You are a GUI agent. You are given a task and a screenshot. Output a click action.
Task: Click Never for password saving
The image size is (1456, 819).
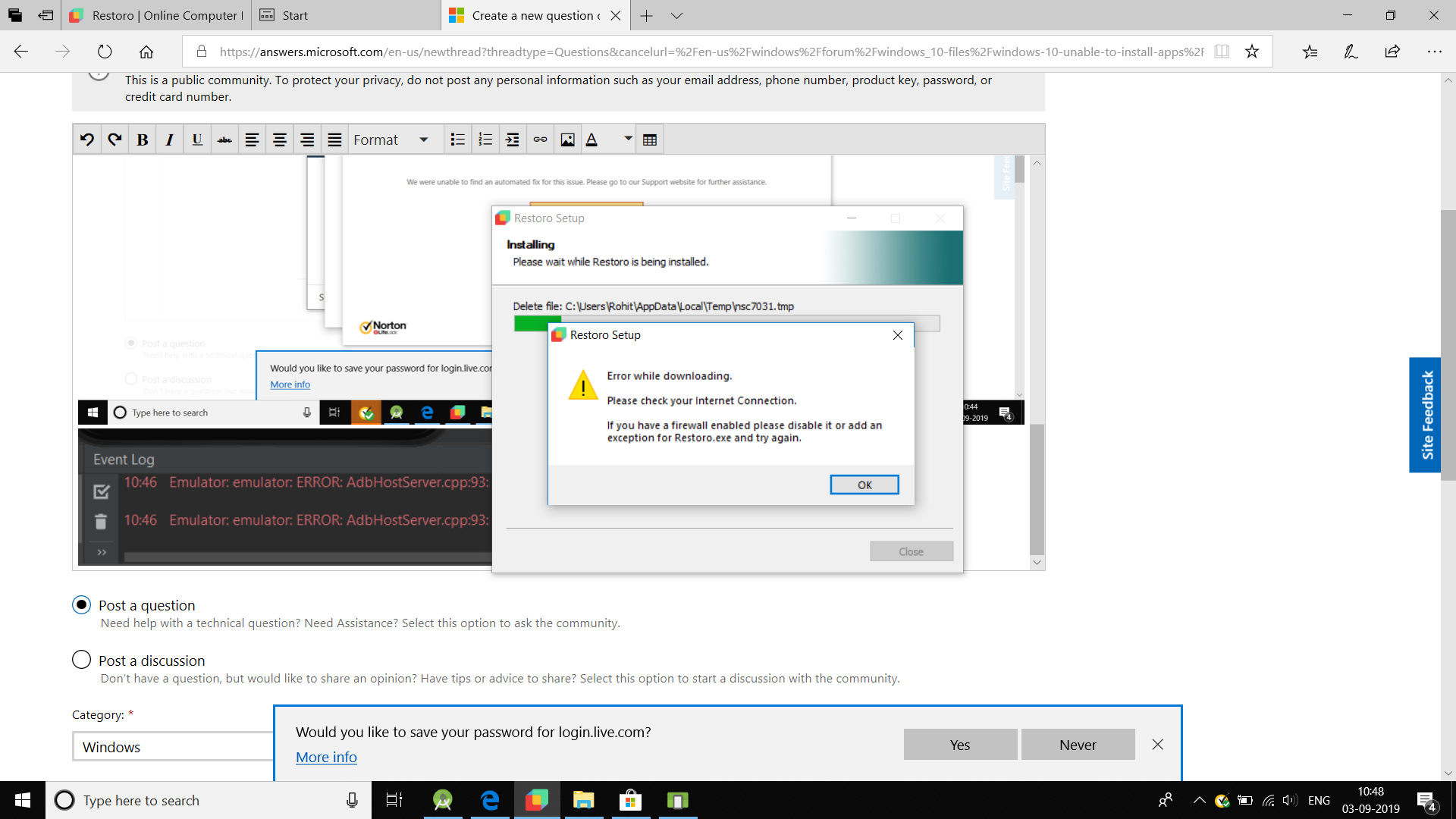[1078, 745]
